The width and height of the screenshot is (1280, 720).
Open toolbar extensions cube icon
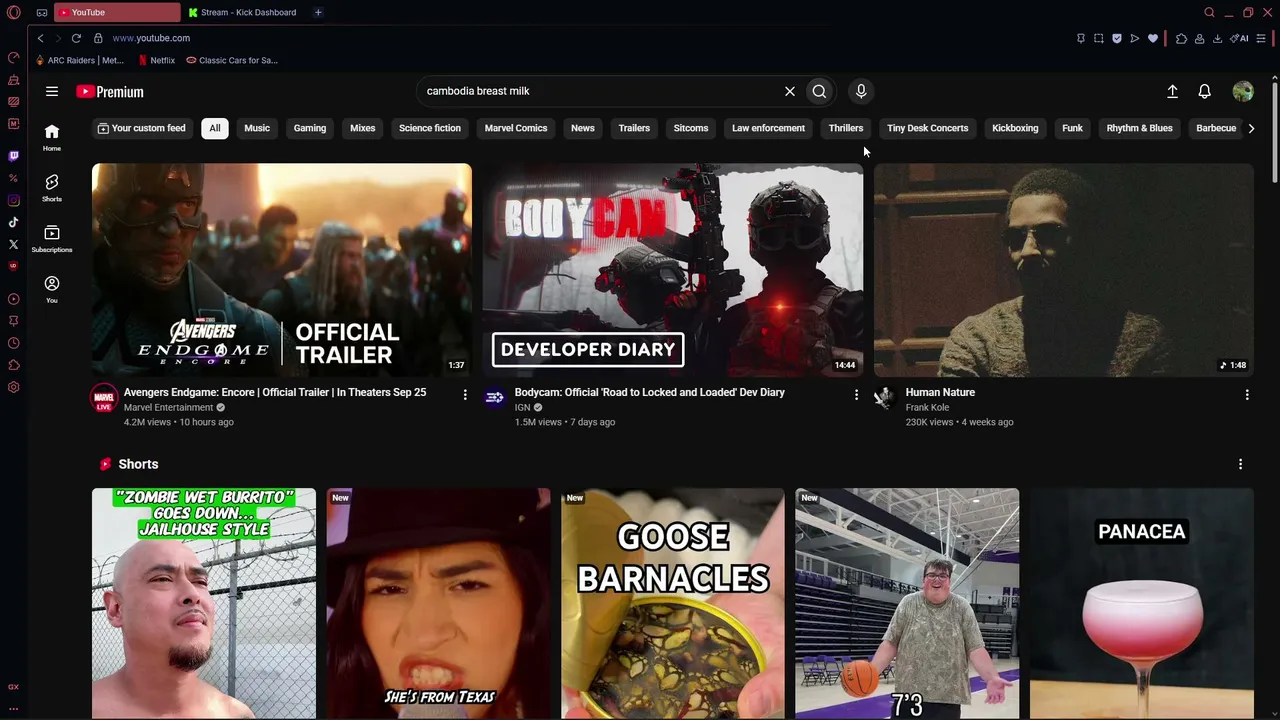[x=1181, y=38]
